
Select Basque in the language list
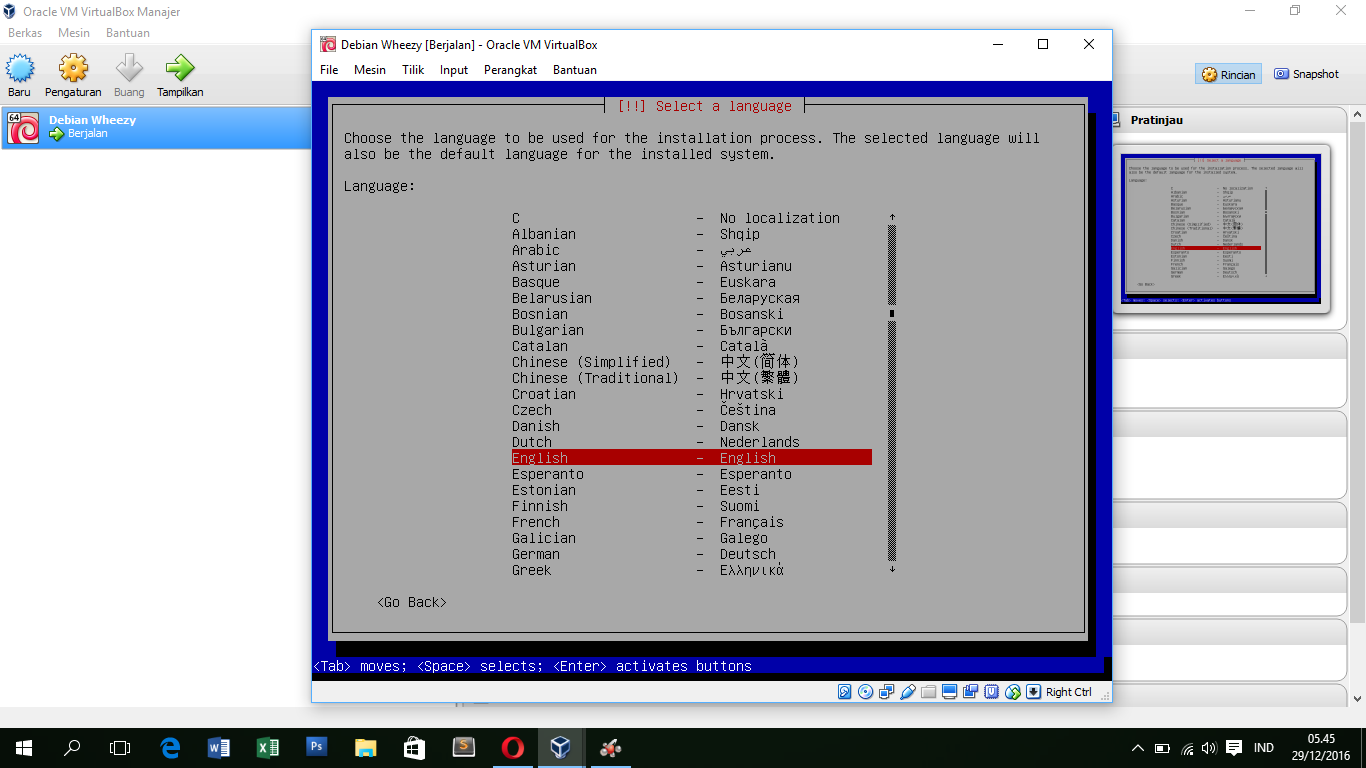pyautogui.click(x=692, y=282)
